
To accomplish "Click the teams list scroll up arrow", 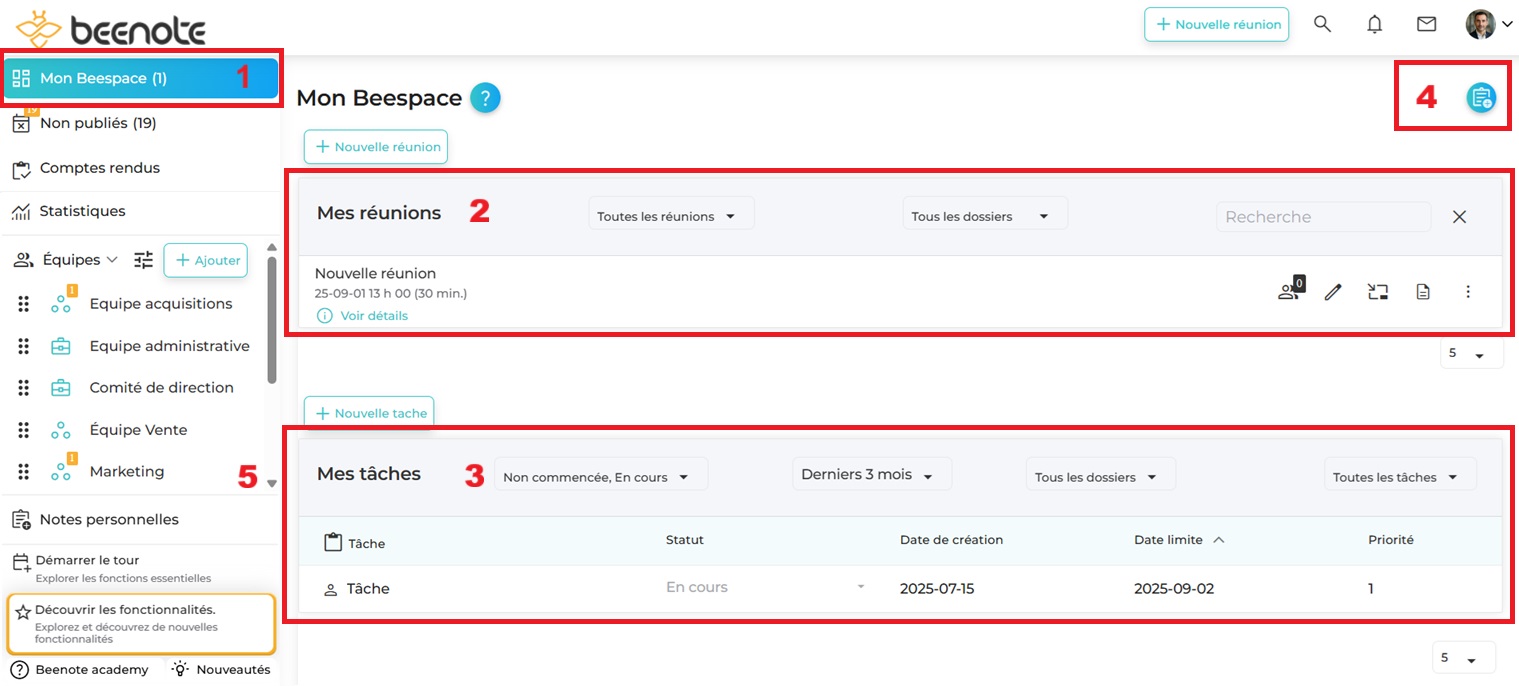I will coord(272,248).
